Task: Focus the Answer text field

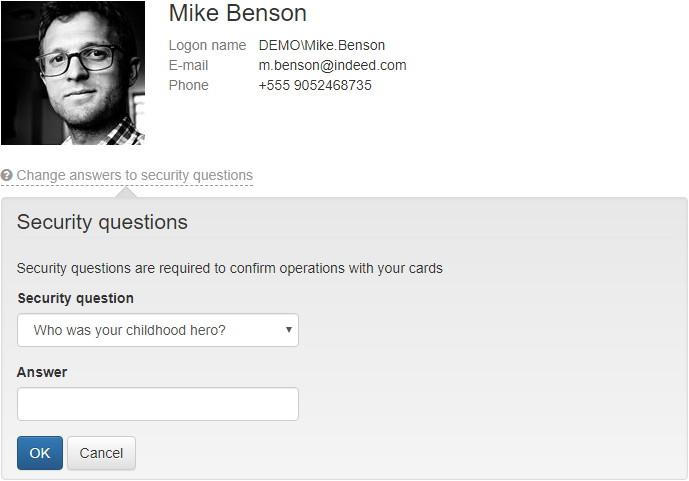Action: 157,404
